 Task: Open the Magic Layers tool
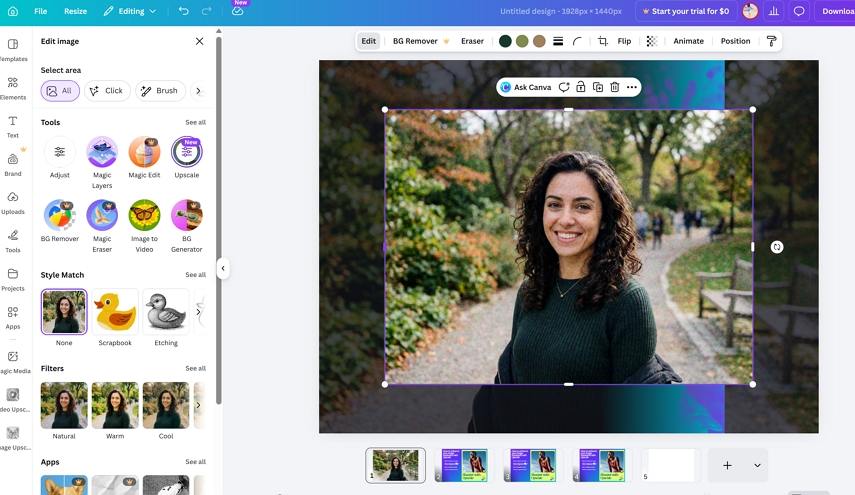102,162
